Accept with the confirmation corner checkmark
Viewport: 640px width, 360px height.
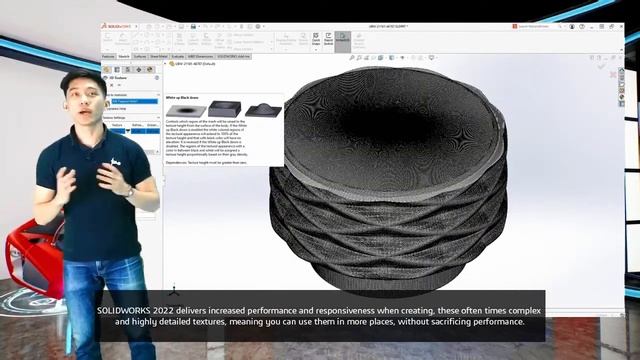click(x=602, y=66)
